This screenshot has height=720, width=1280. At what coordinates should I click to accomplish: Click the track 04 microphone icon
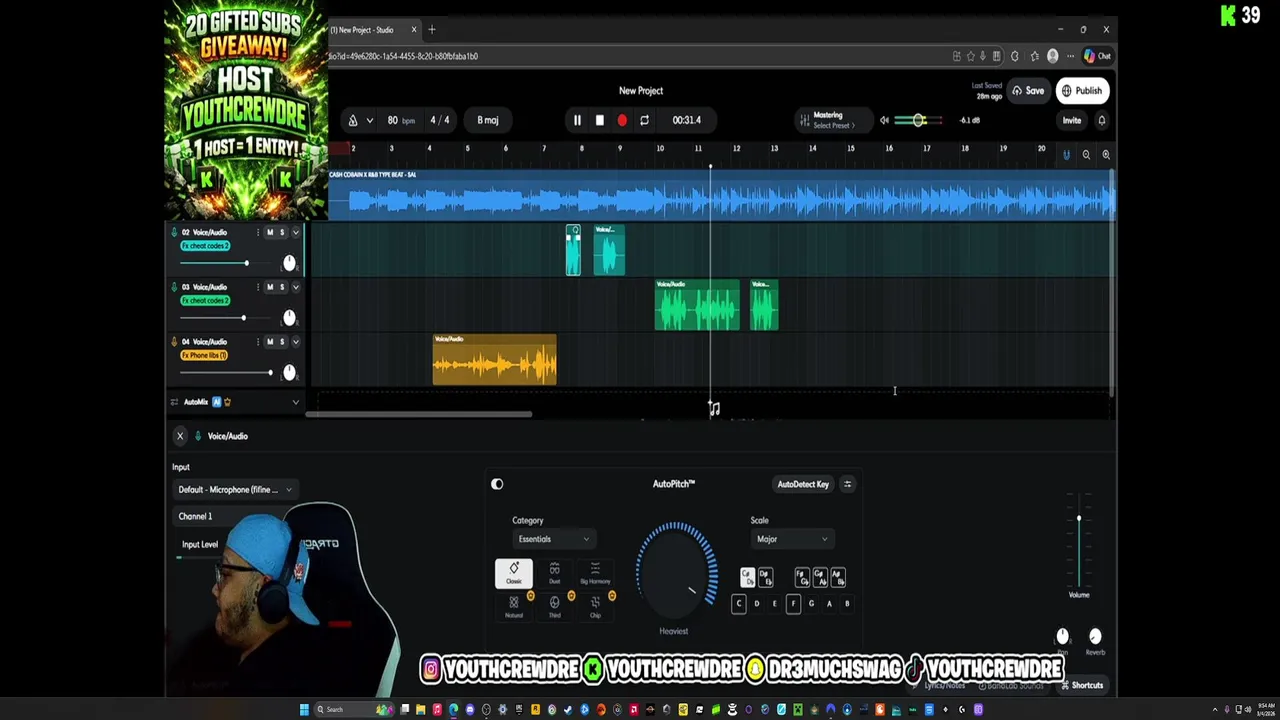174,342
